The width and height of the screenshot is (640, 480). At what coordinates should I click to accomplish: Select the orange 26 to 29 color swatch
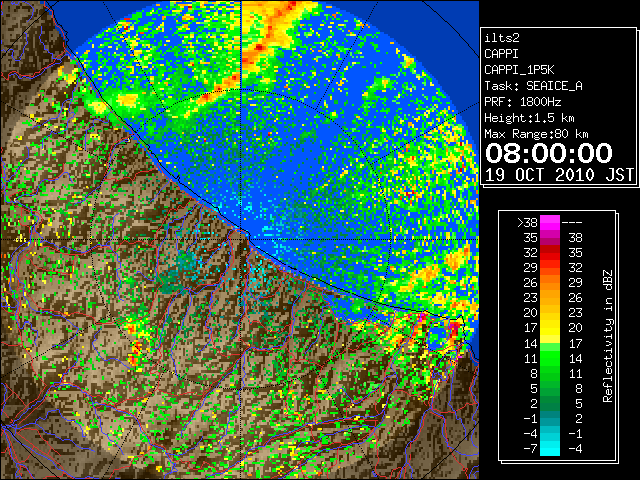pyautogui.click(x=550, y=283)
